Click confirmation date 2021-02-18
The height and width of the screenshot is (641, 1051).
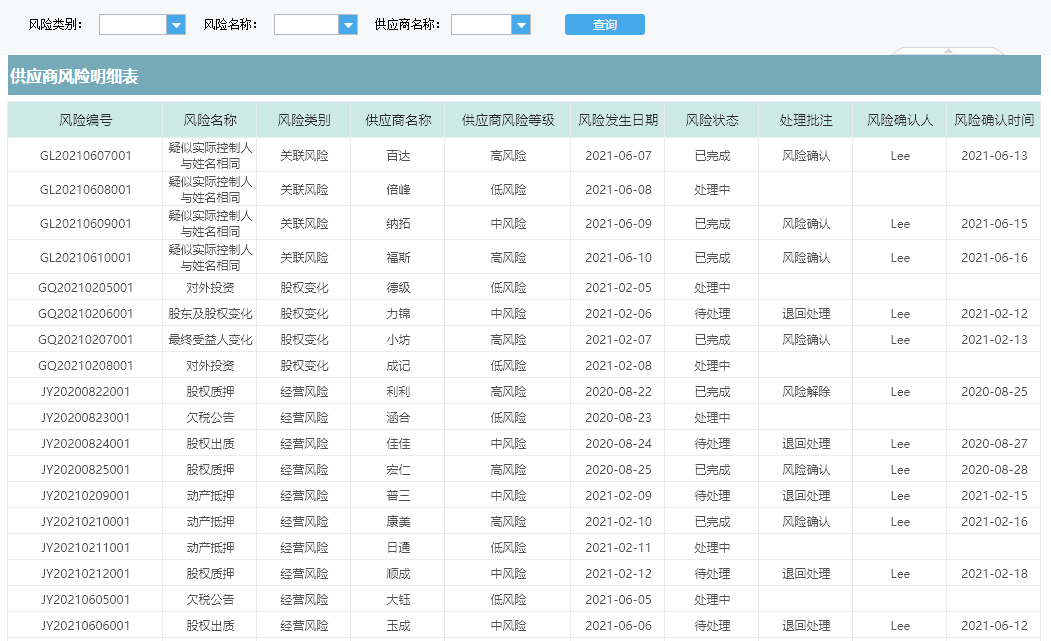point(994,574)
